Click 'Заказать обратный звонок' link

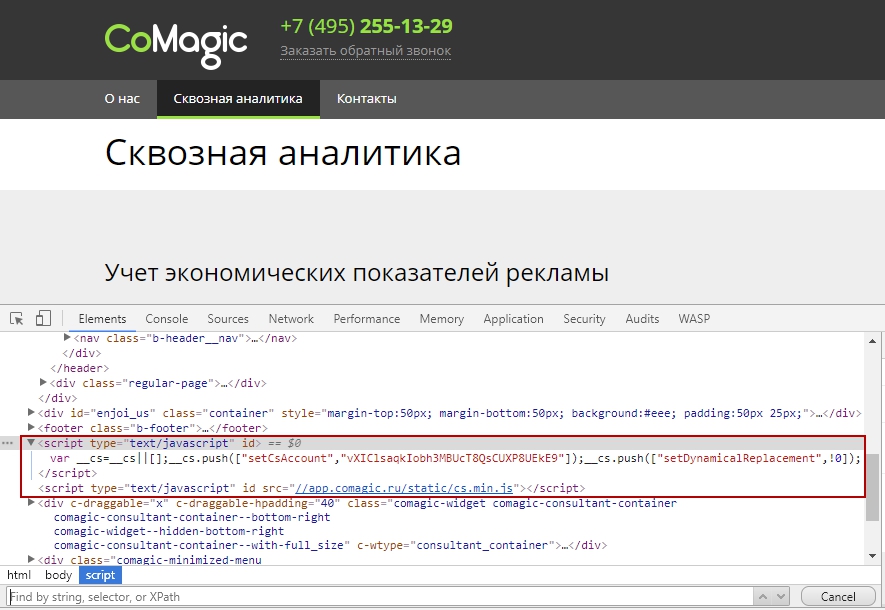point(366,51)
